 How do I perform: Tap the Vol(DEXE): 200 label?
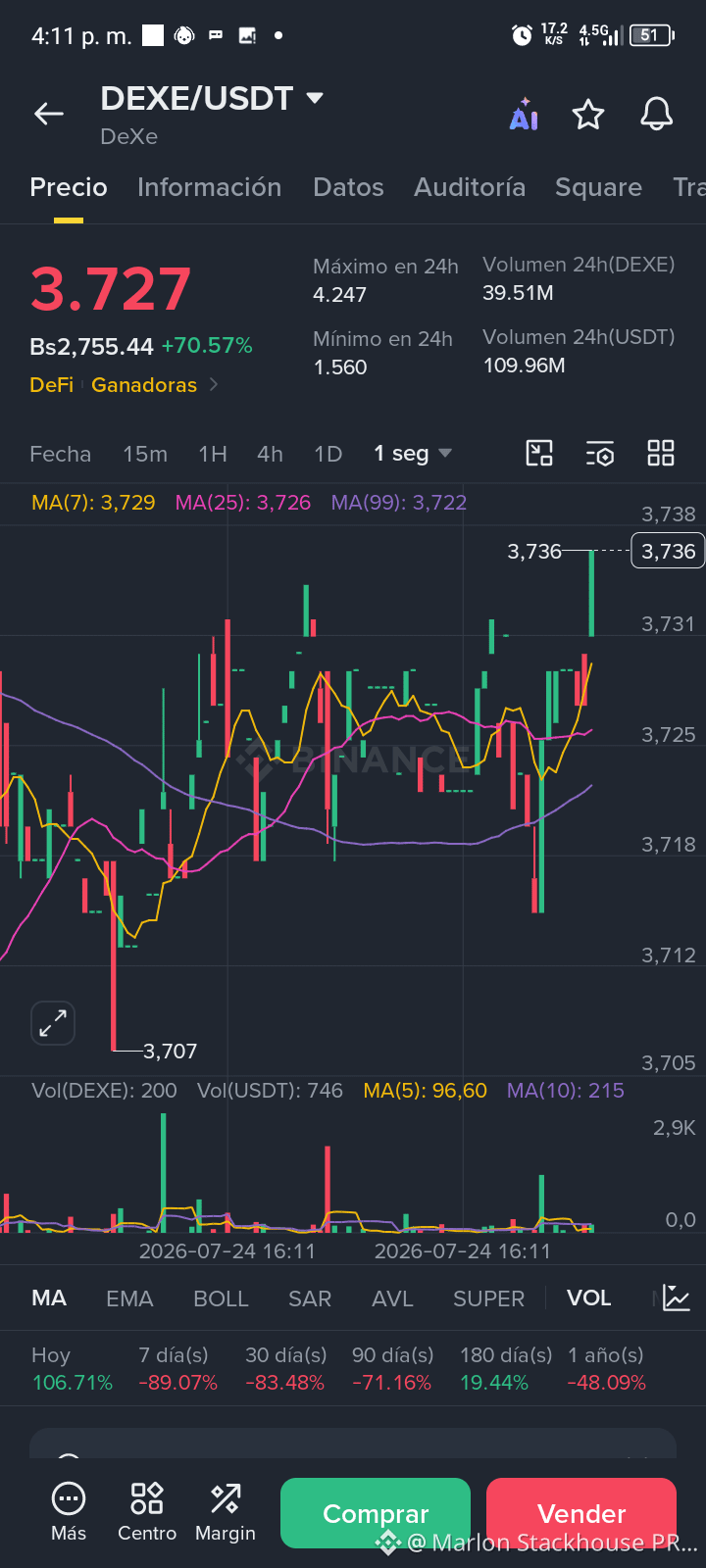(104, 1091)
